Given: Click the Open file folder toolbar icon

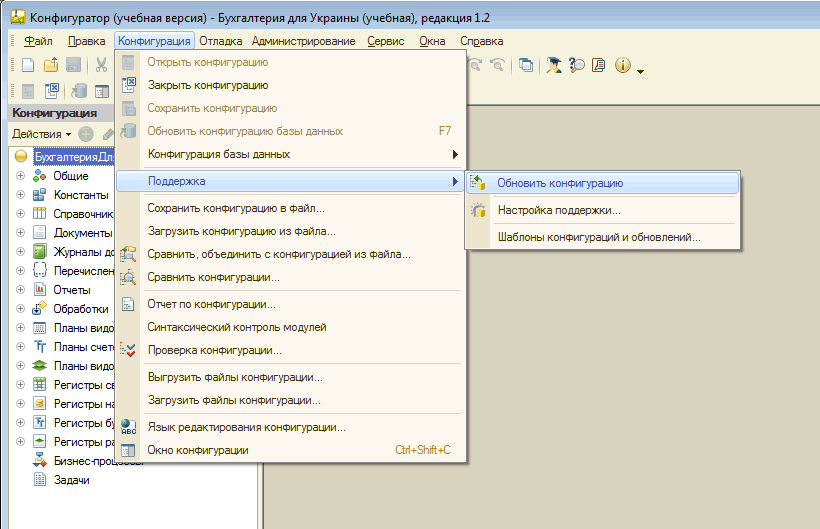Looking at the screenshot, I should pos(51,65).
